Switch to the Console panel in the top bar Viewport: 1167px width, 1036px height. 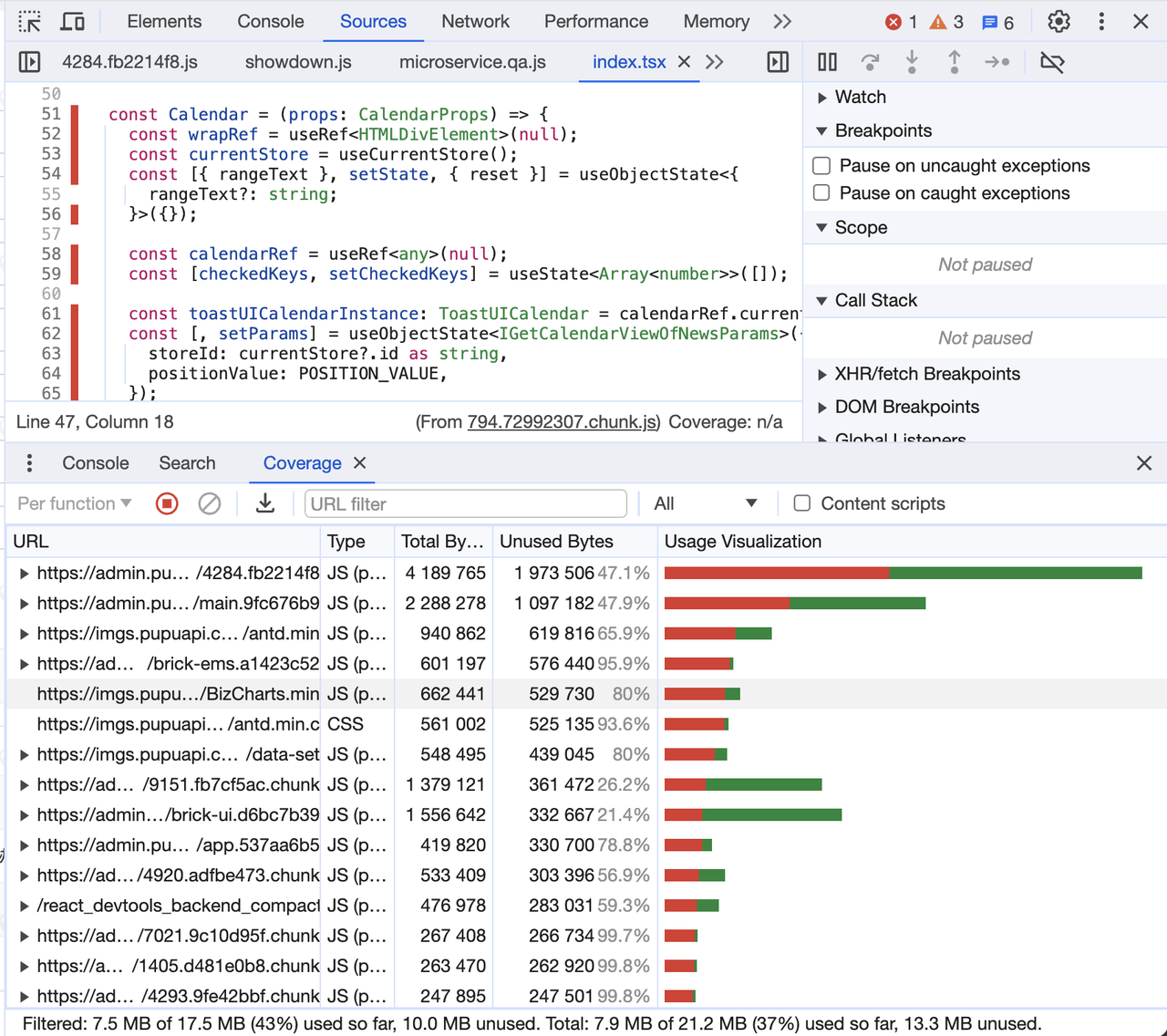pos(271,21)
